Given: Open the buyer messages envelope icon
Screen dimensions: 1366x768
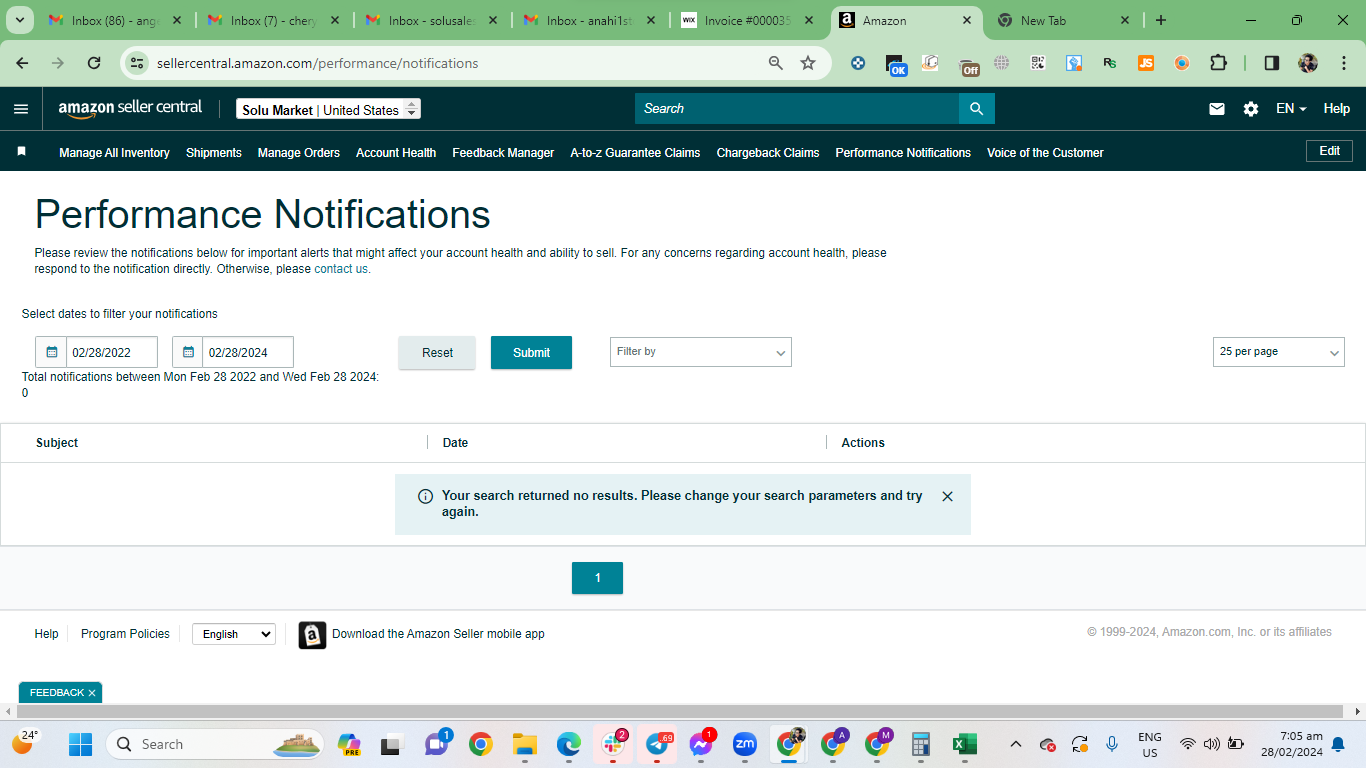Looking at the screenshot, I should (x=1217, y=109).
